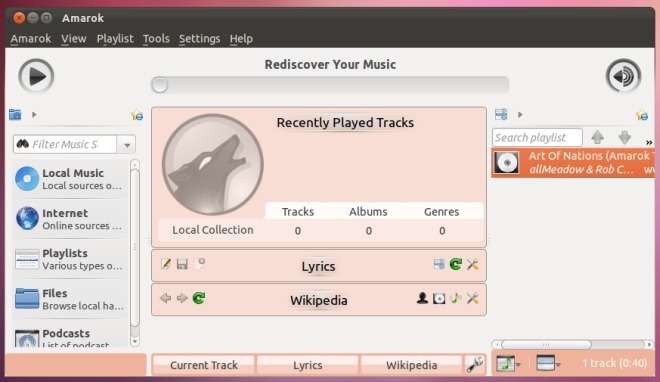
Task: Show Wikipedia artist page icon
Action: (x=422, y=298)
